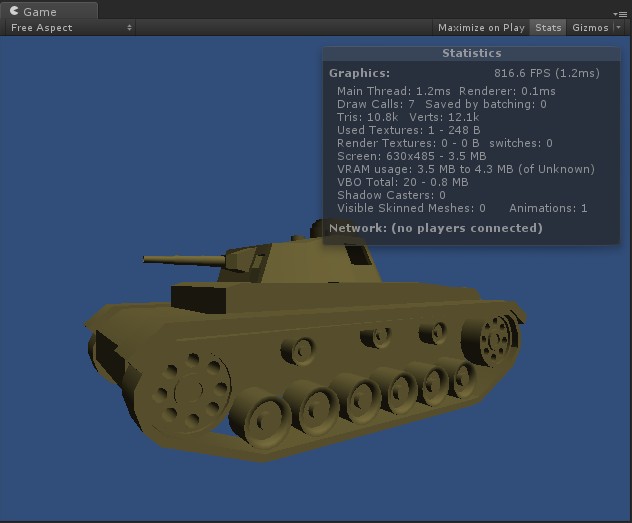Click the tank's large front drive sprocket
The image size is (632, 523).
point(189,390)
